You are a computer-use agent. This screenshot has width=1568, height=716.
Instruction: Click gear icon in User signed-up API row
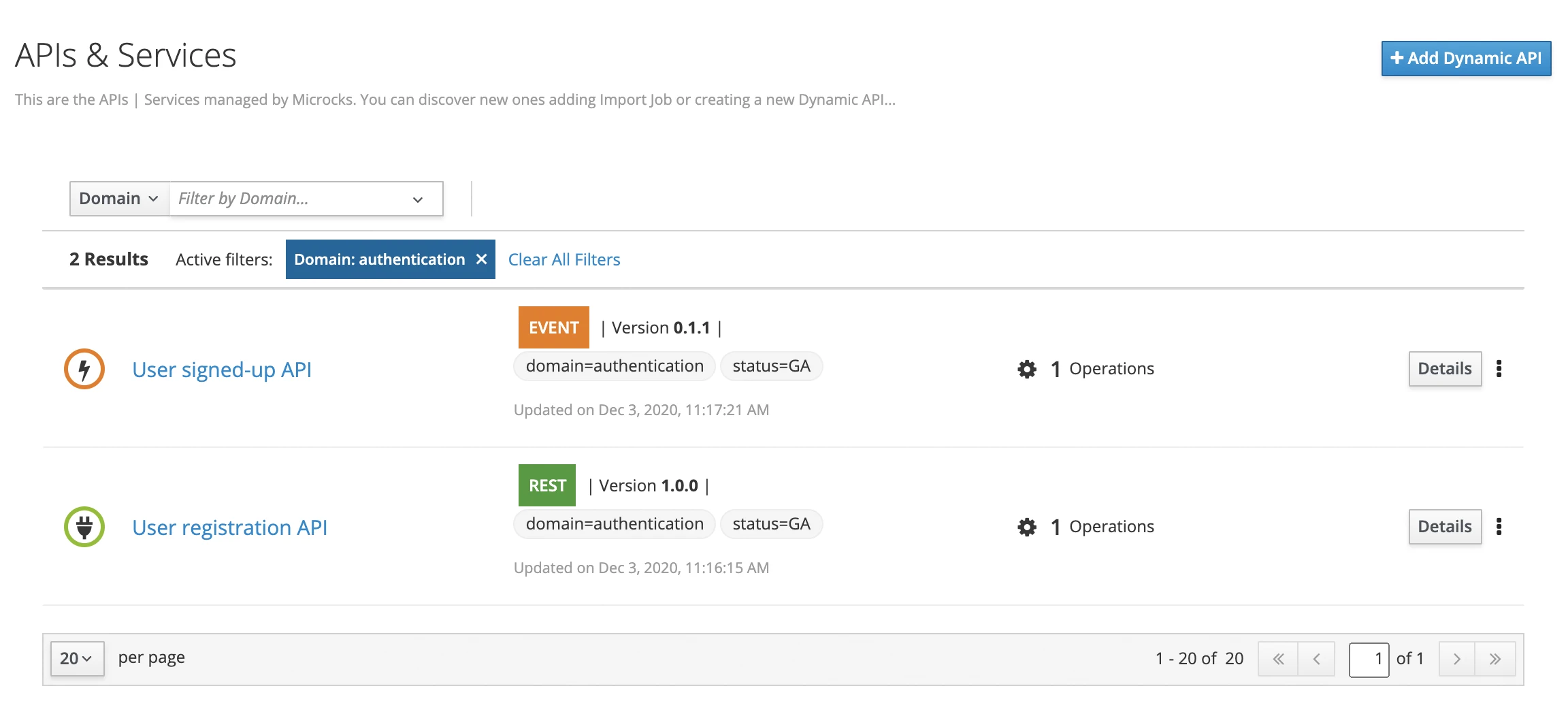pyautogui.click(x=1027, y=369)
